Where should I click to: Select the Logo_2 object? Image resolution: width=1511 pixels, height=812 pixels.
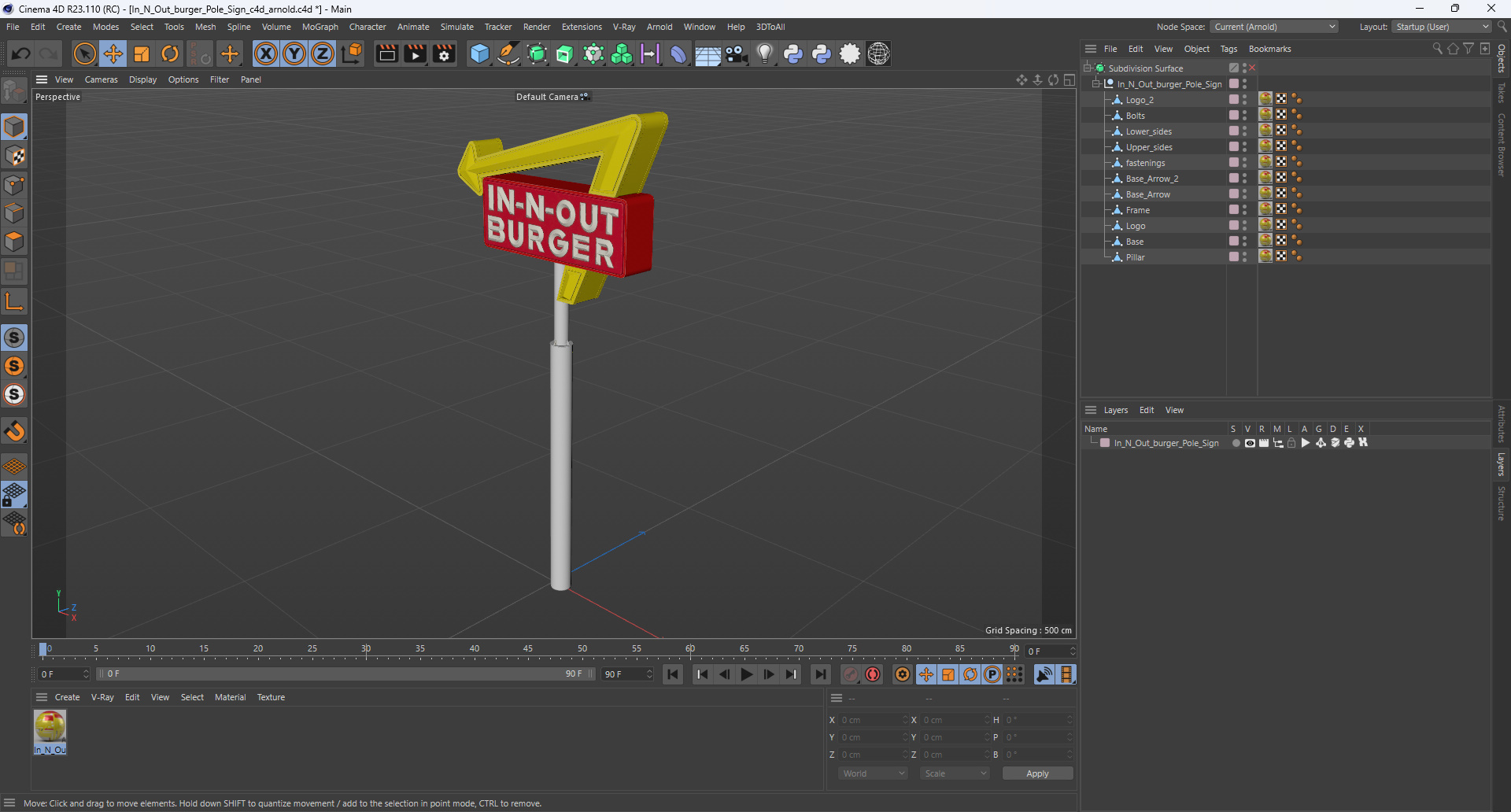[x=1140, y=100]
